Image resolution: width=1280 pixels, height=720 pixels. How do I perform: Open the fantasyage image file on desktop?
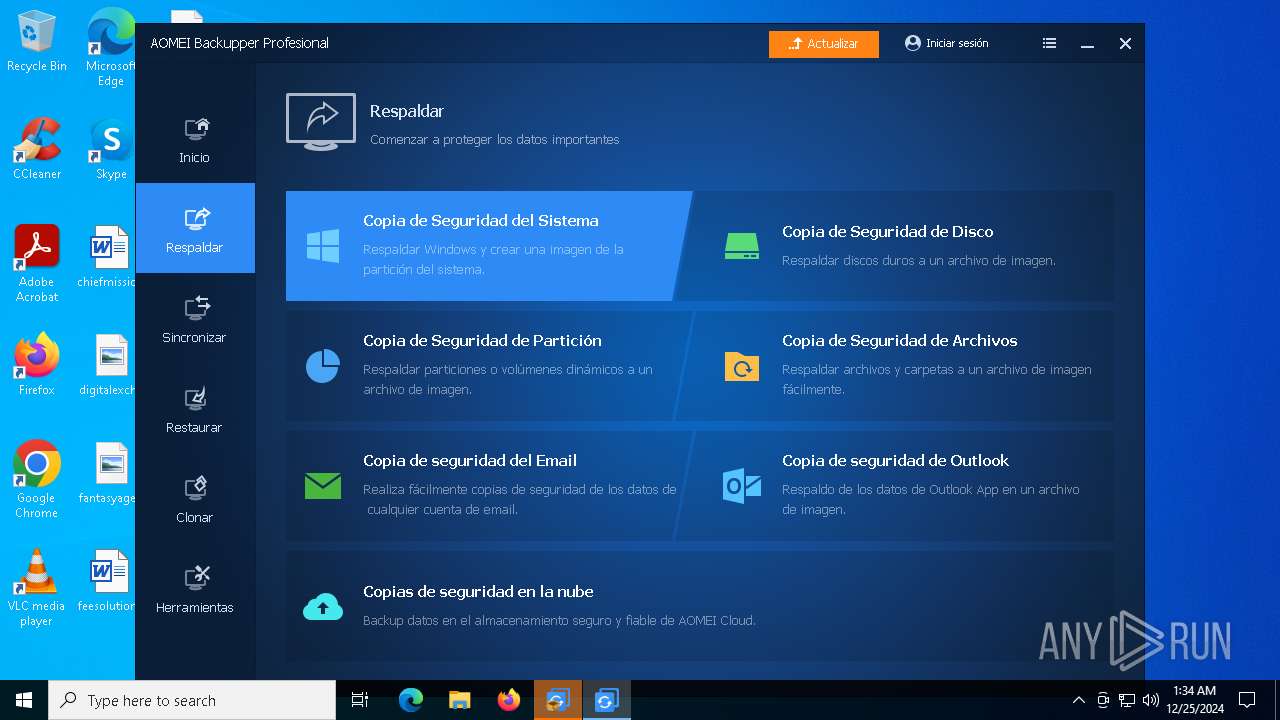point(108,473)
